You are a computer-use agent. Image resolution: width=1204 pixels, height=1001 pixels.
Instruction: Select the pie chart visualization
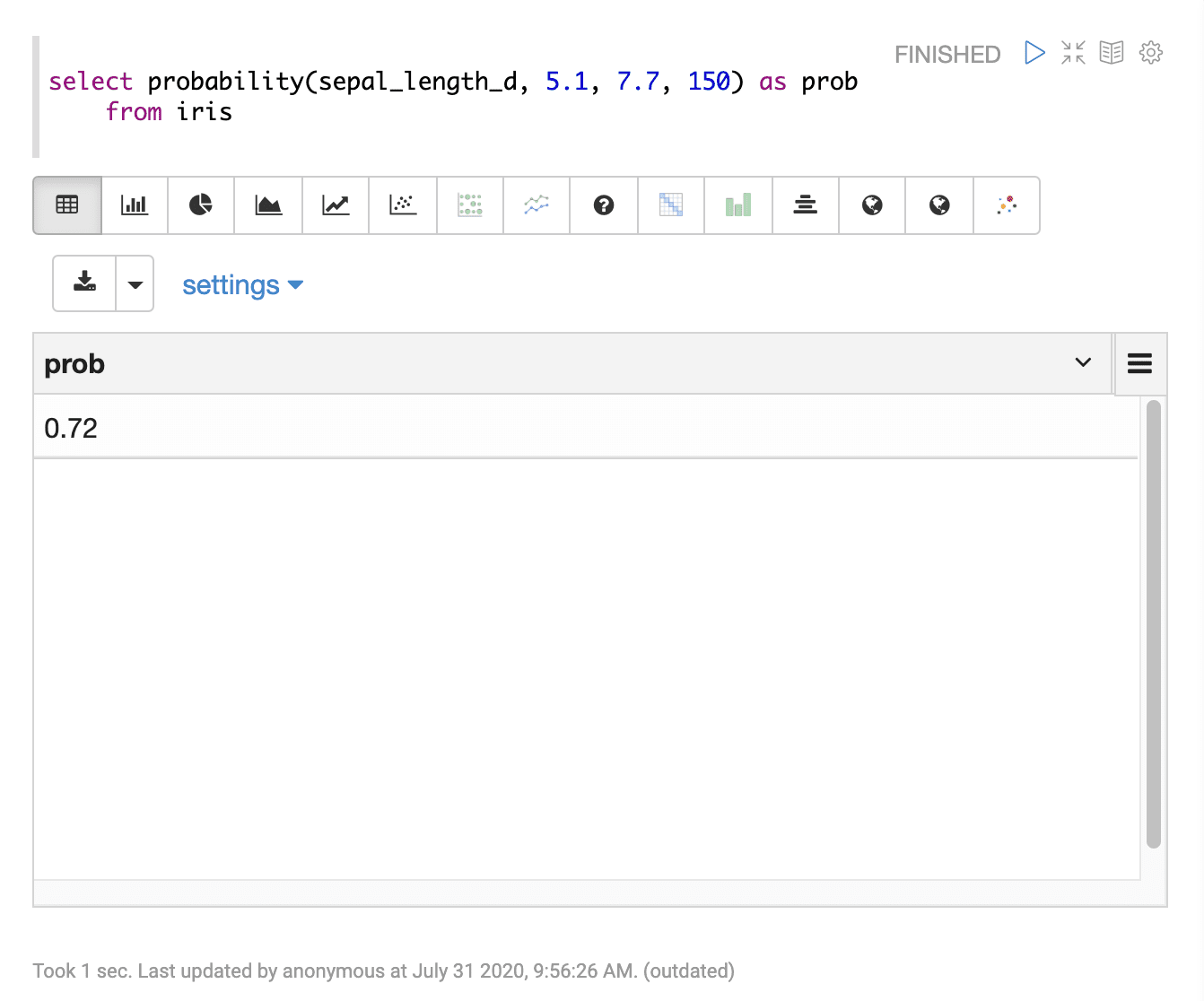(201, 205)
